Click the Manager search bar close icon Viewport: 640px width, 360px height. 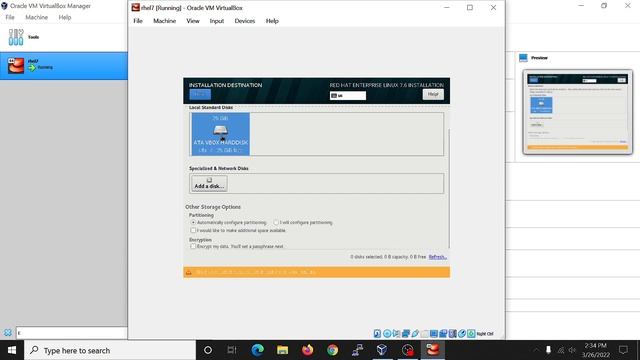pos(7,333)
